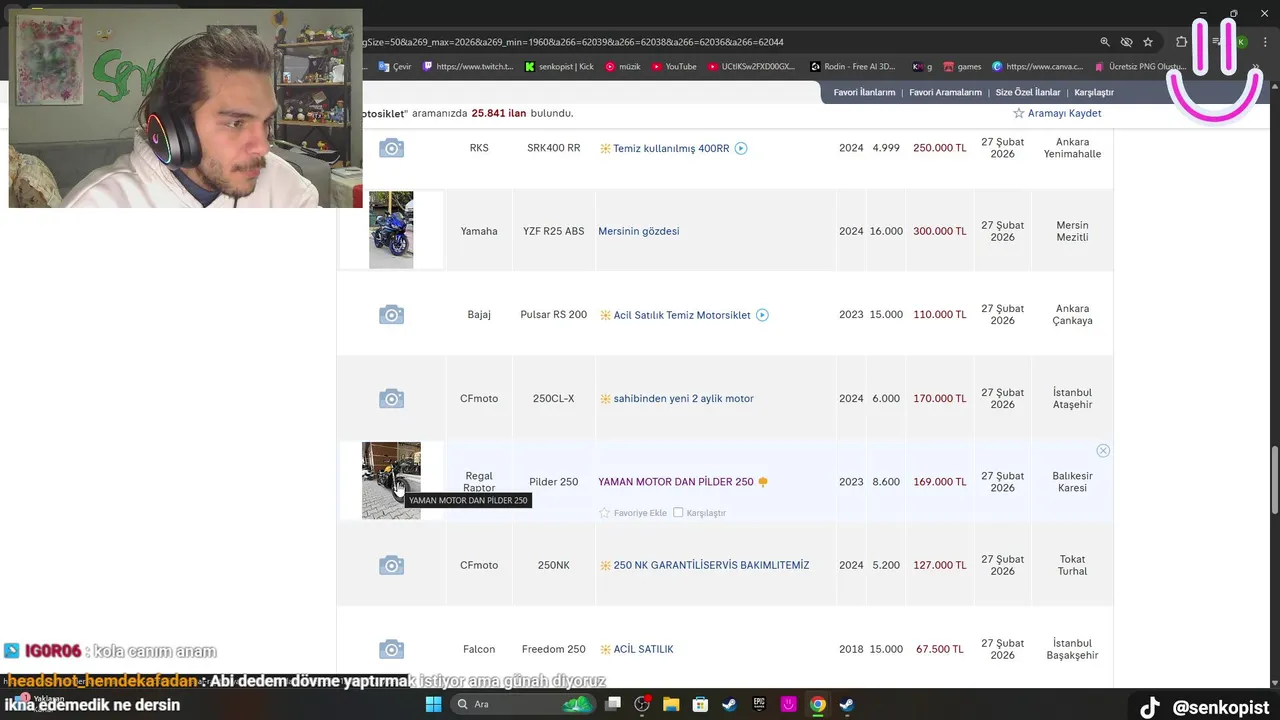The height and width of the screenshot is (720, 1280).
Task: Open the pink smiley app in the taskbar
Action: pos(789,704)
